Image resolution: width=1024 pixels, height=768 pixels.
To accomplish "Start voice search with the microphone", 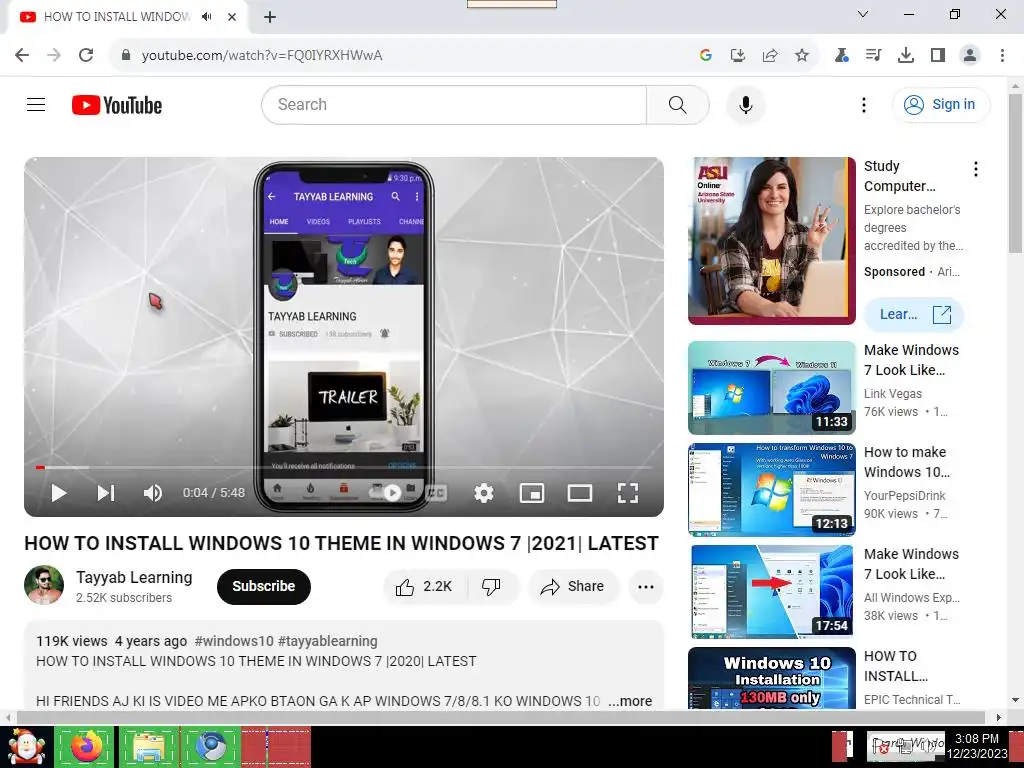I will [745, 104].
